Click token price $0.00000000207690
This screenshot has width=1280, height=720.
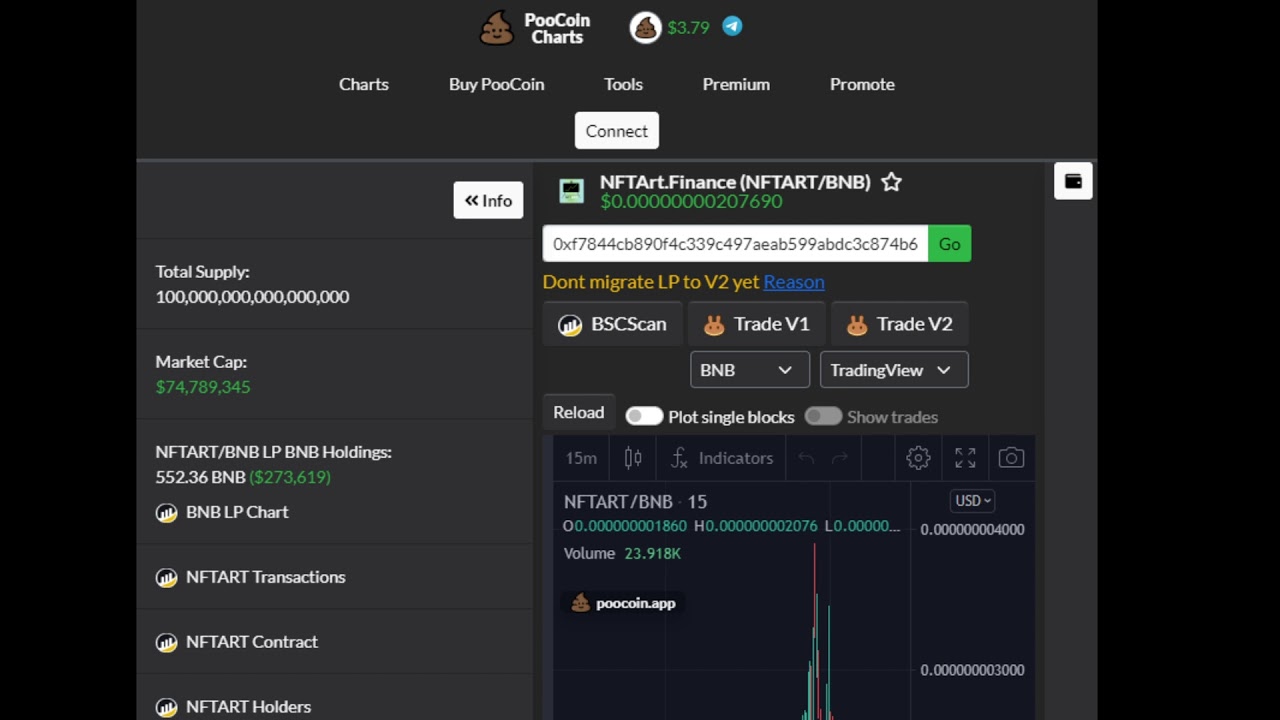point(691,201)
